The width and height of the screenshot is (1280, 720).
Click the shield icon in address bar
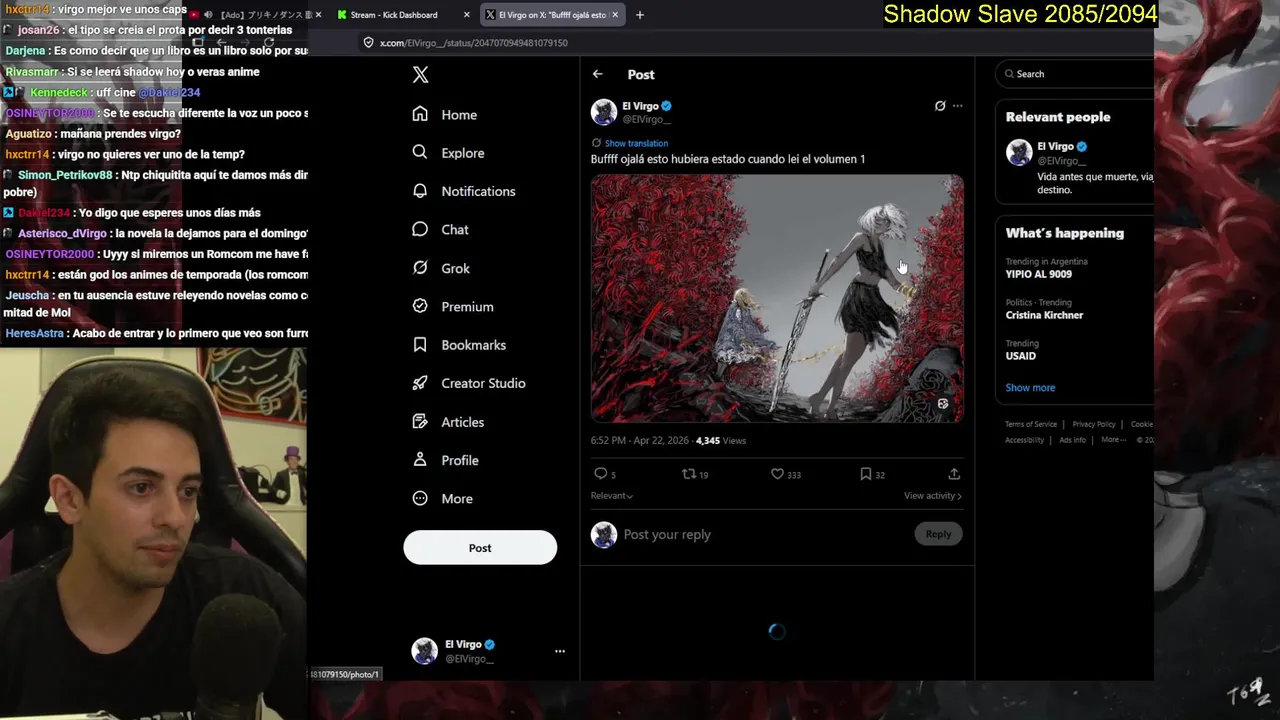pyautogui.click(x=368, y=43)
